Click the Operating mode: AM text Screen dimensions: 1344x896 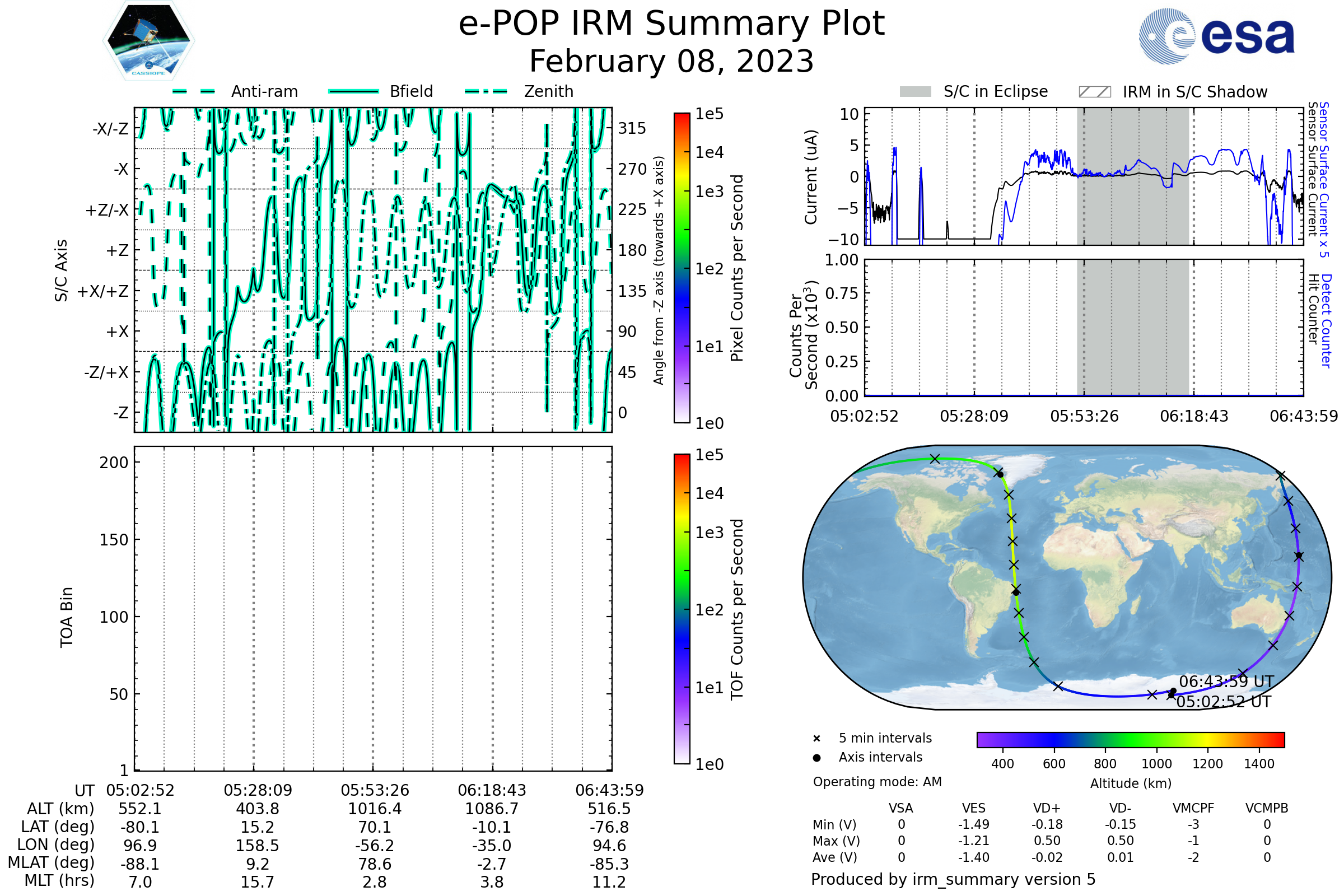point(877,782)
